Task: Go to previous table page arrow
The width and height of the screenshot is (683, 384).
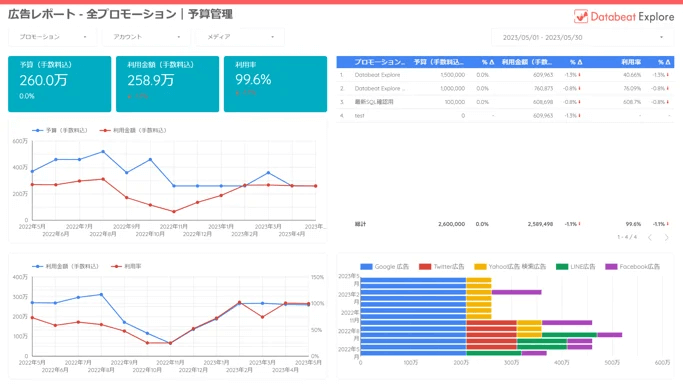Action: 650,237
